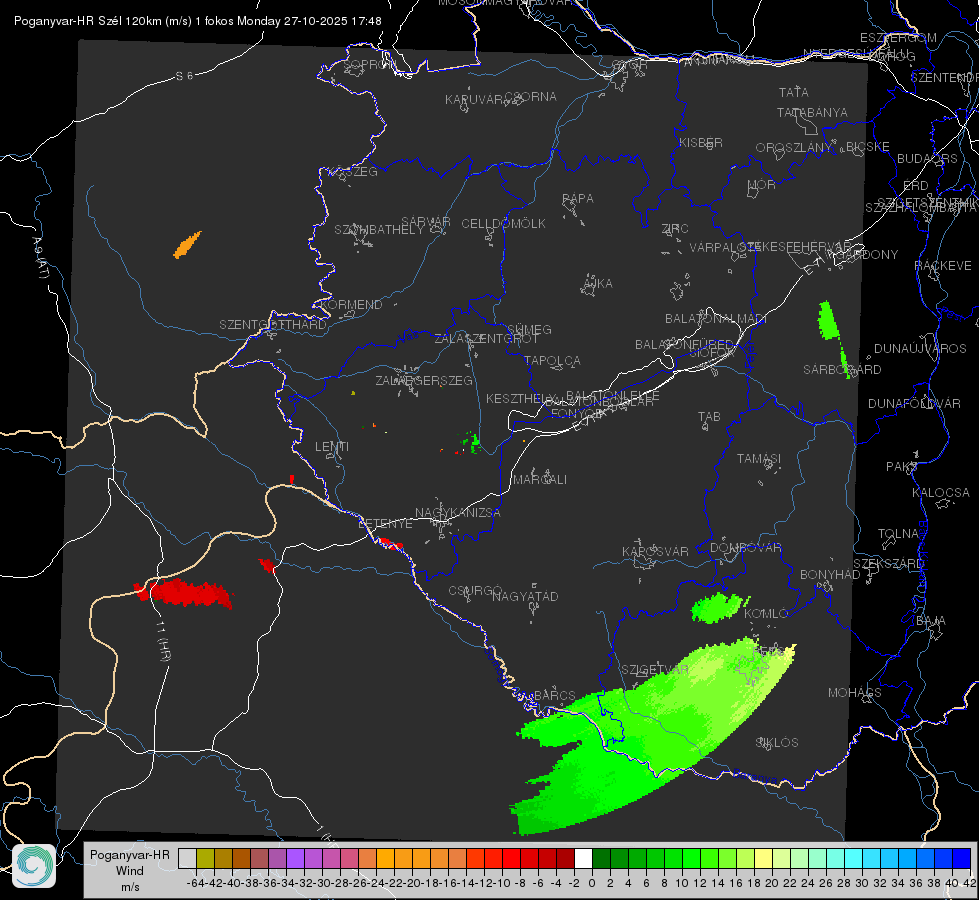
Task: Click the RACKEVE city label
Action: 943,266
